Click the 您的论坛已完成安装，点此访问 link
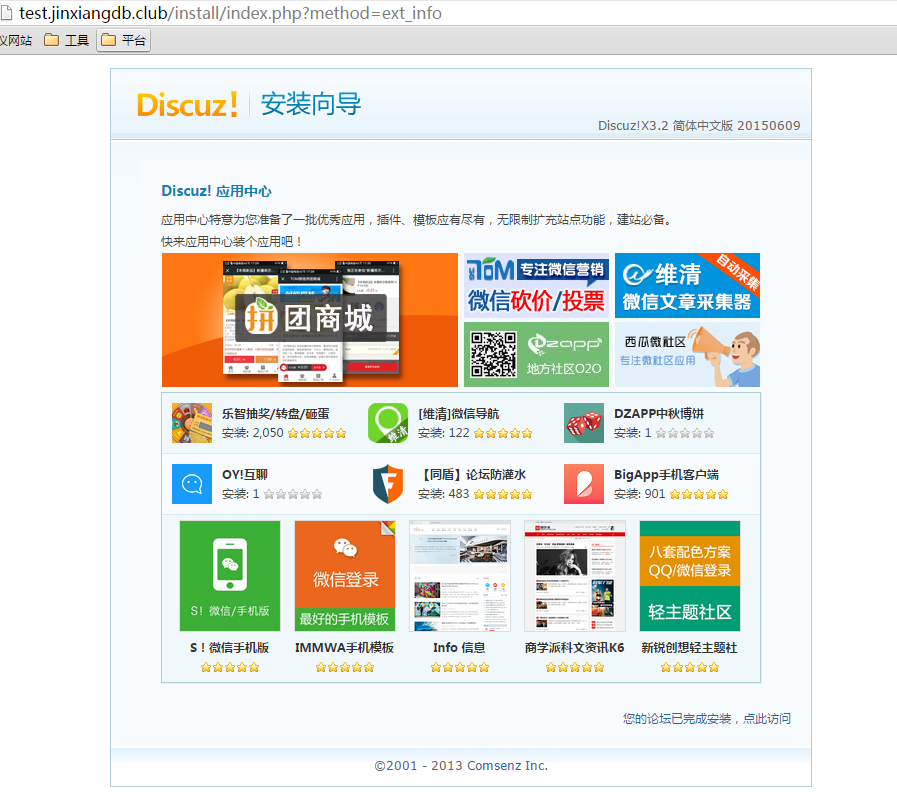897x809 pixels. coord(706,718)
